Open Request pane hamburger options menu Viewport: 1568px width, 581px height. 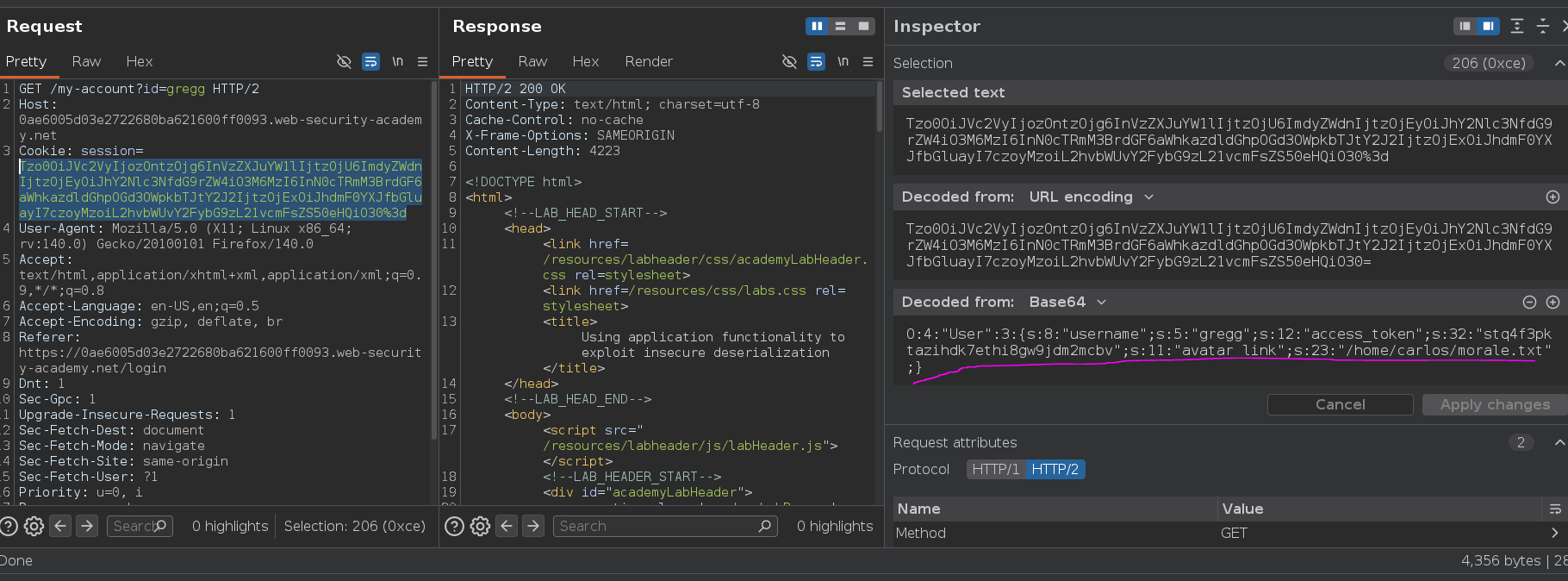click(x=422, y=61)
